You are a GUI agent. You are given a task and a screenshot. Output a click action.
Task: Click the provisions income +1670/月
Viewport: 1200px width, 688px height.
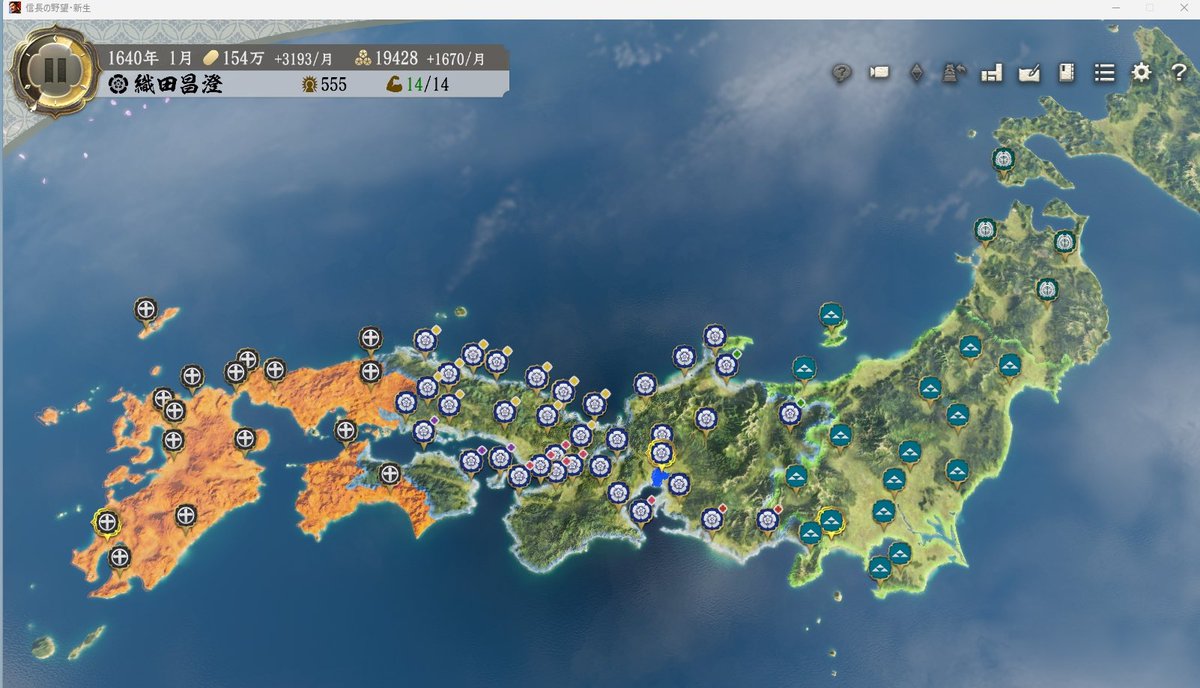[x=456, y=59]
